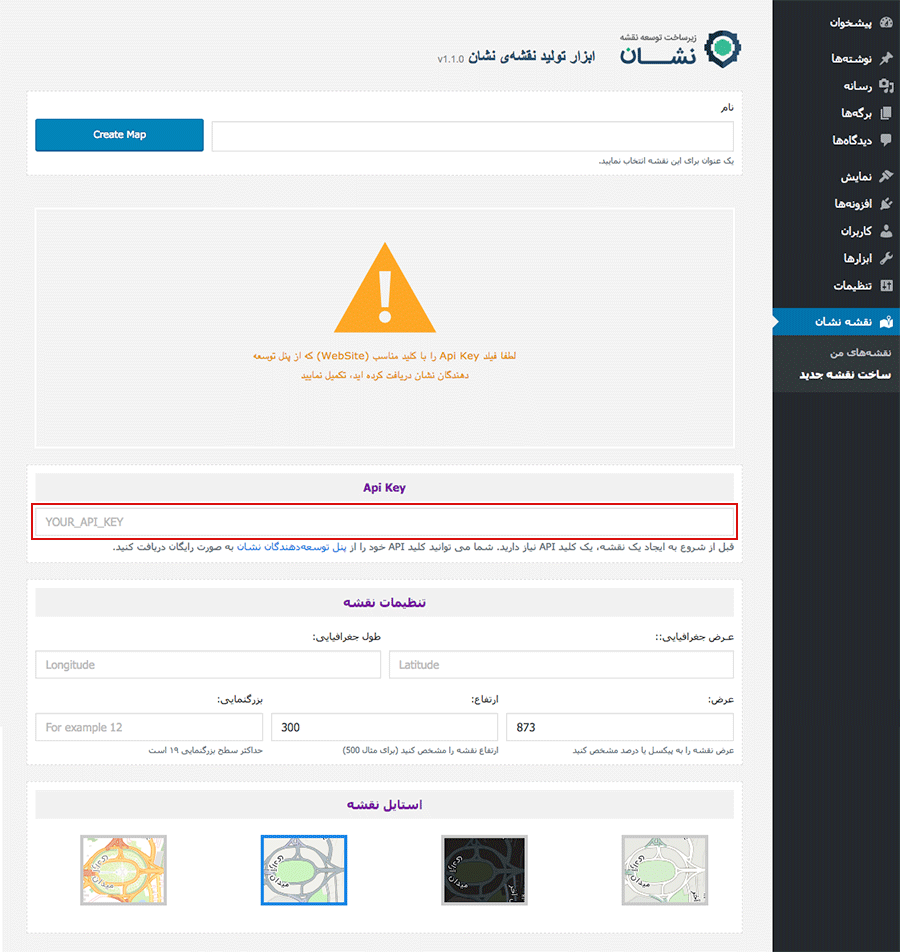Image resolution: width=900 pixels, height=952 pixels.
Task: Click the user icon beside کاربران
Action: click(886, 231)
